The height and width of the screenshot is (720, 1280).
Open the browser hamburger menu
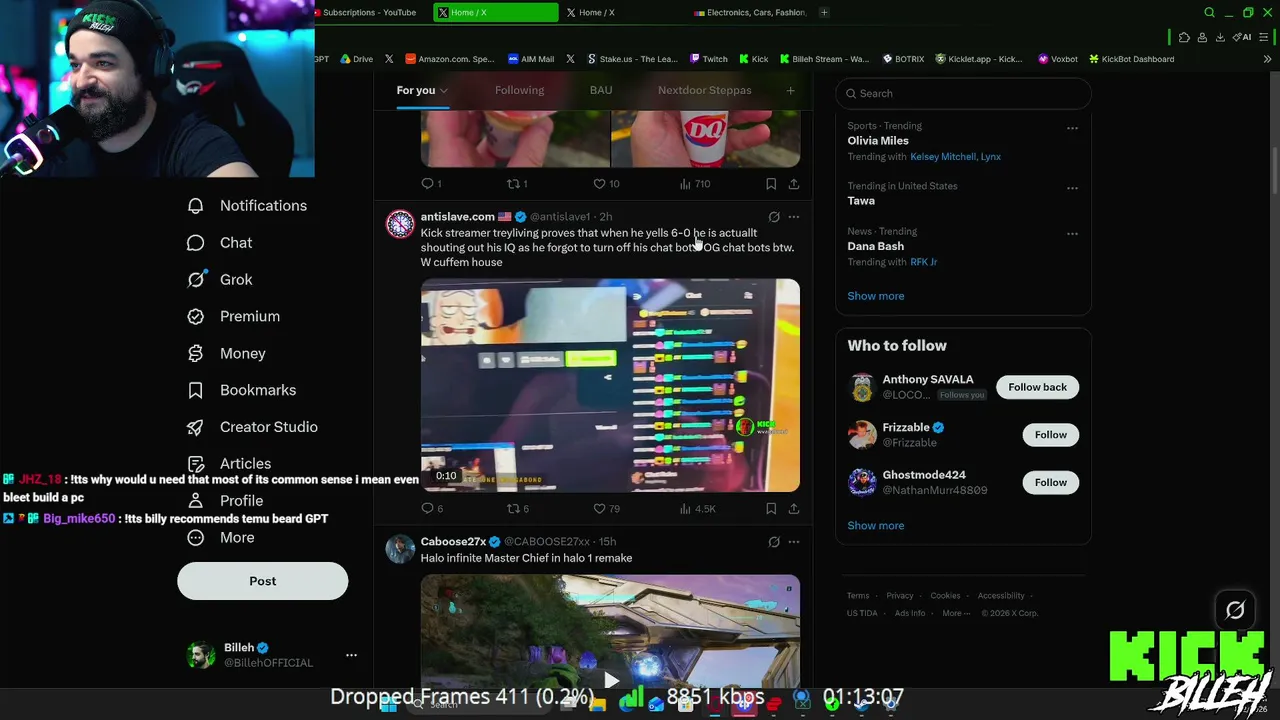click(x=1264, y=38)
